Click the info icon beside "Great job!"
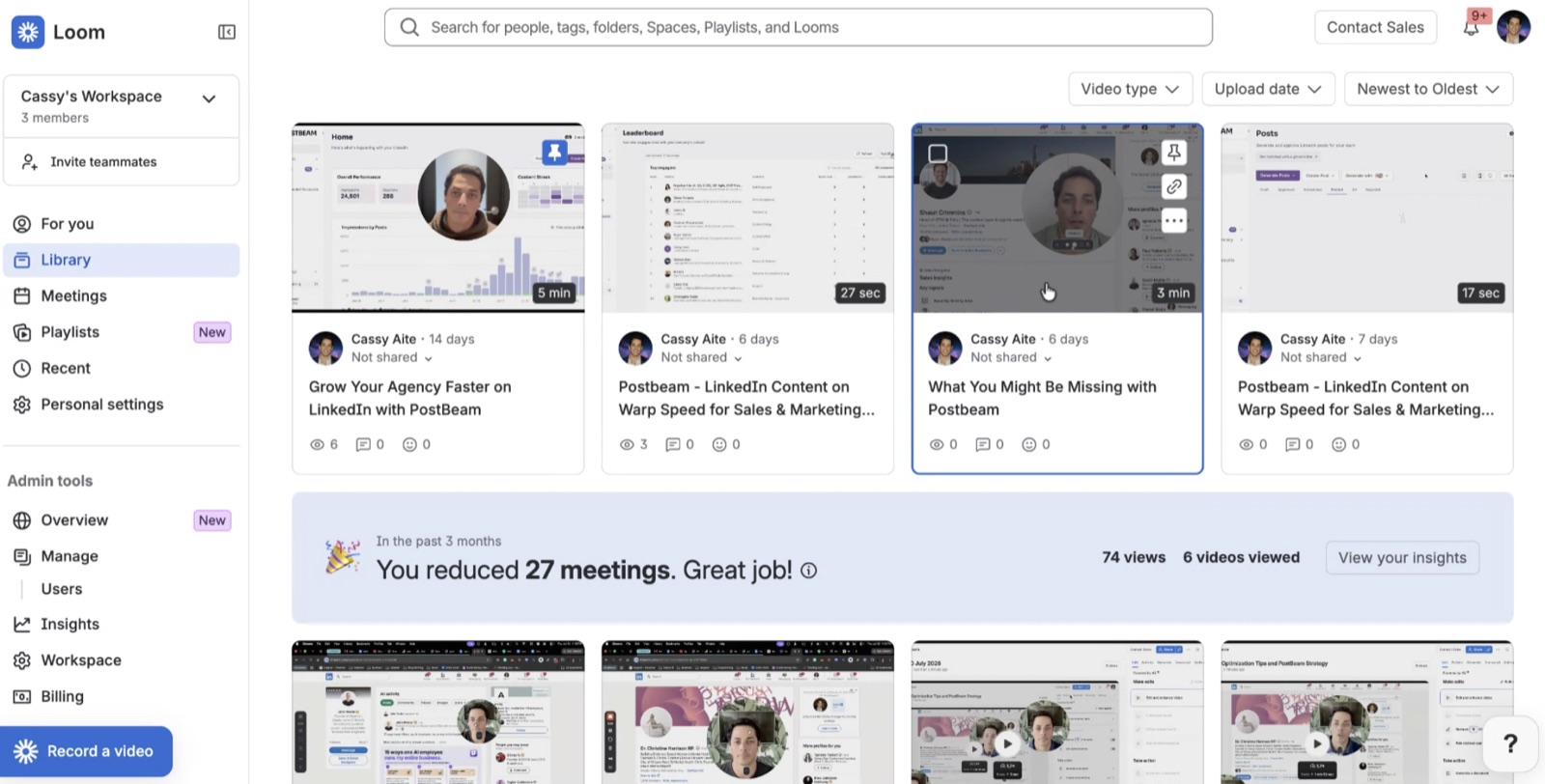 (x=809, y=571)
